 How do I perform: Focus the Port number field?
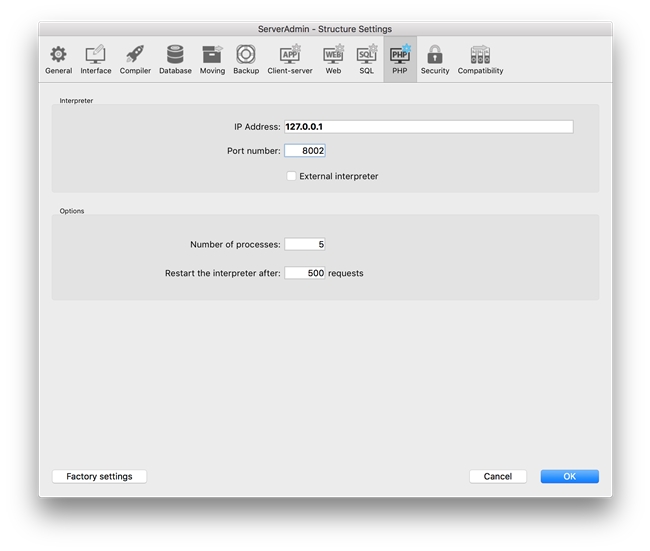[x=305, y=151]
